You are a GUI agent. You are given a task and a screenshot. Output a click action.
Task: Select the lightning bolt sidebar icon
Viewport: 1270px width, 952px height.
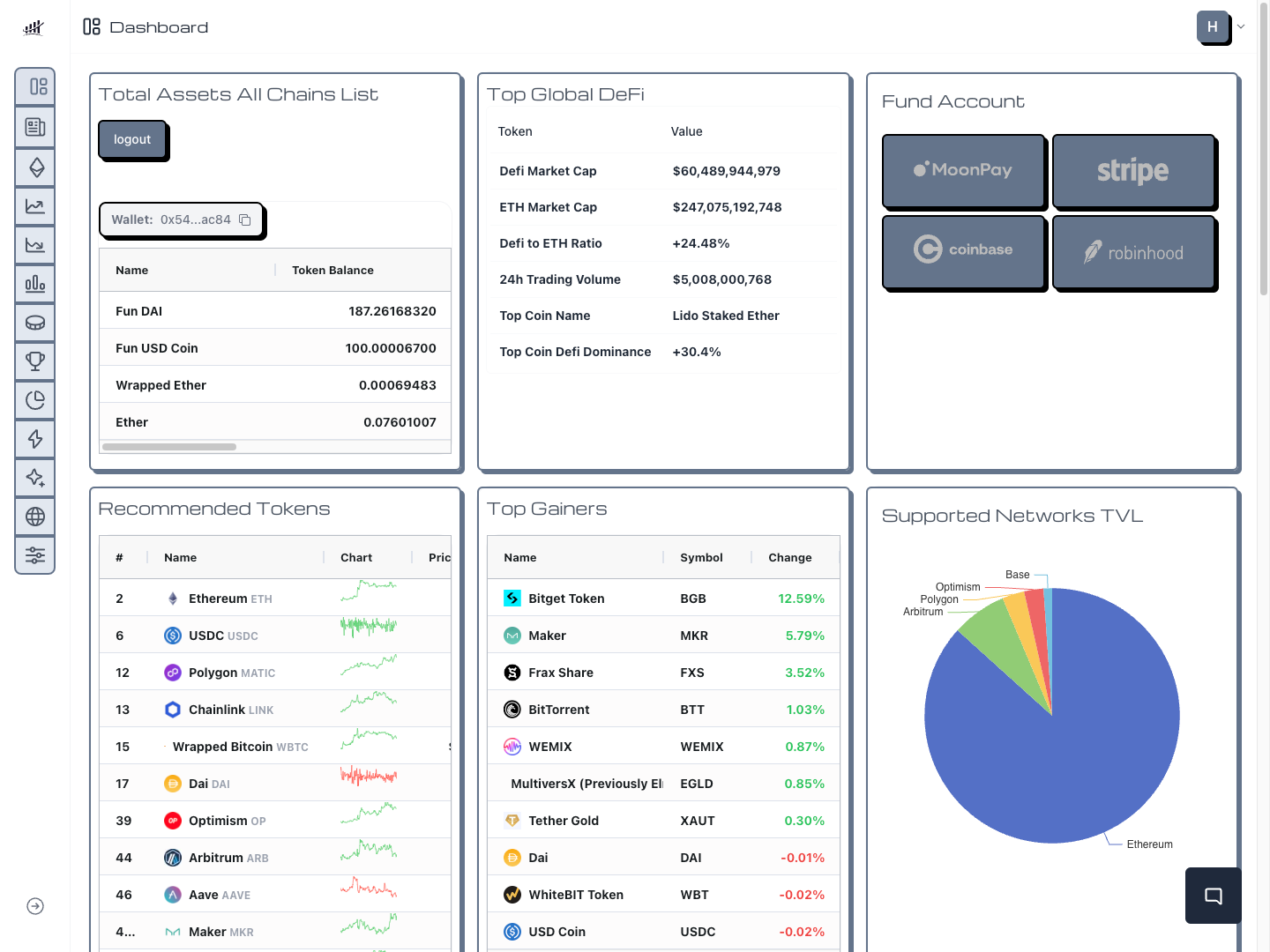[35, 438]
